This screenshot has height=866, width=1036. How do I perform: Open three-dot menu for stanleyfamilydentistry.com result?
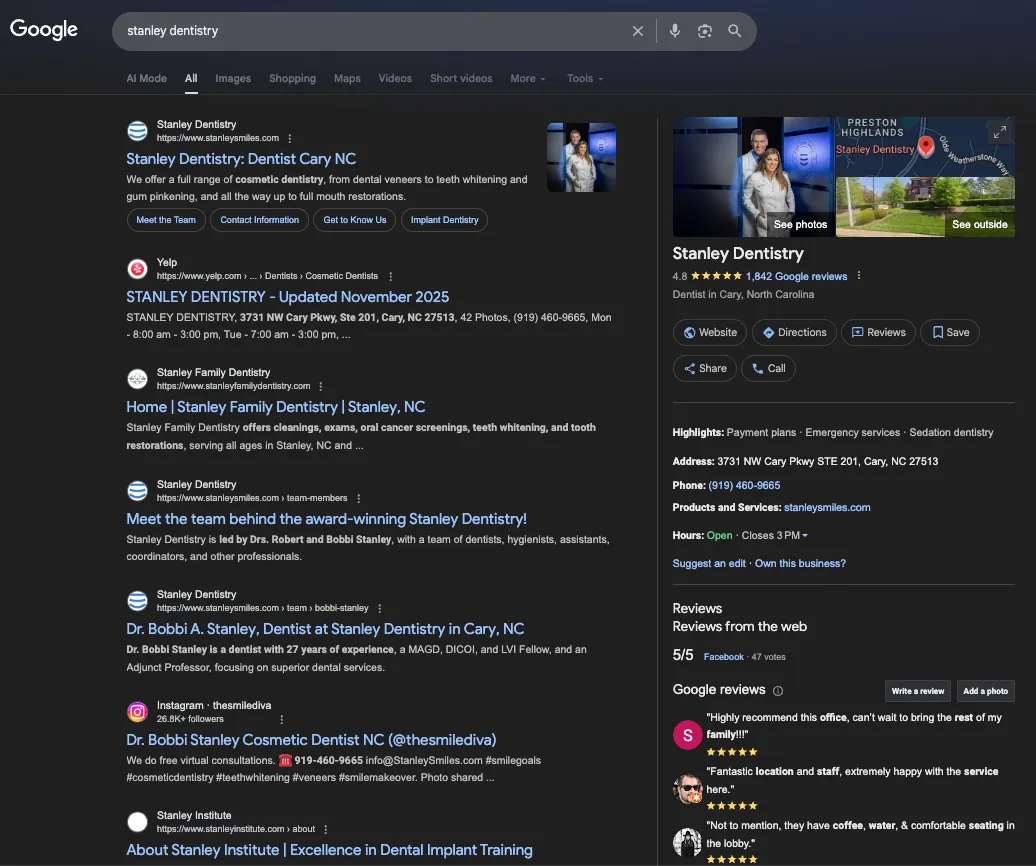(320, 386)
